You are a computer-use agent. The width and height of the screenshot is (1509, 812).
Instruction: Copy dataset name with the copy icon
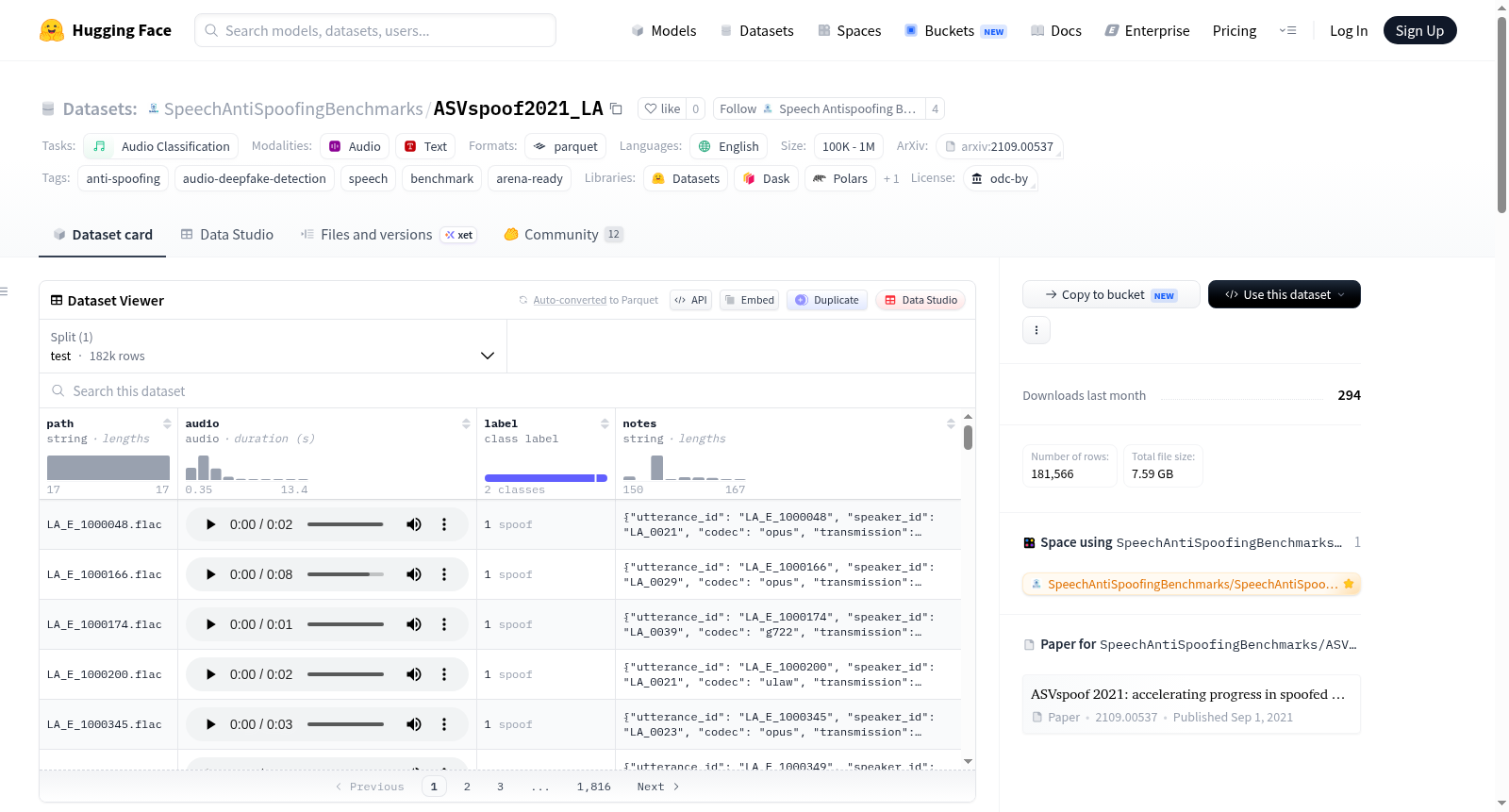(616, 108)
